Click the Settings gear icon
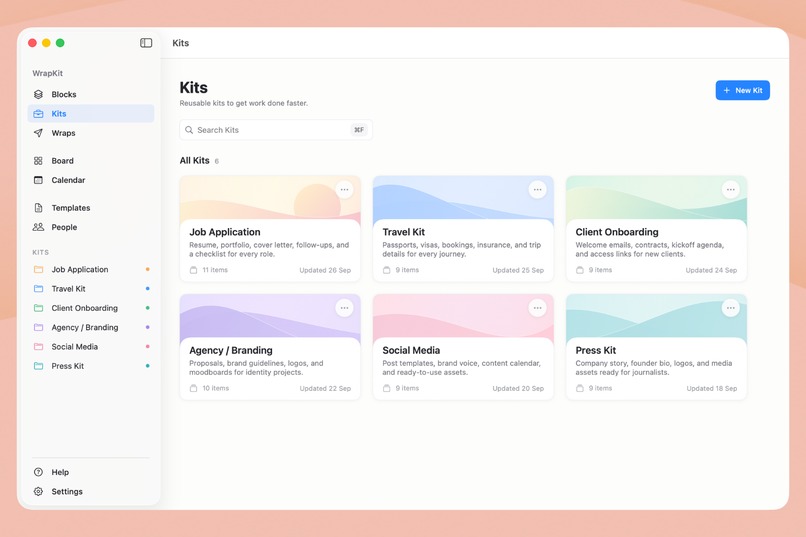Image resolution: width=806 pixels, height=537 pixels. 38,492
